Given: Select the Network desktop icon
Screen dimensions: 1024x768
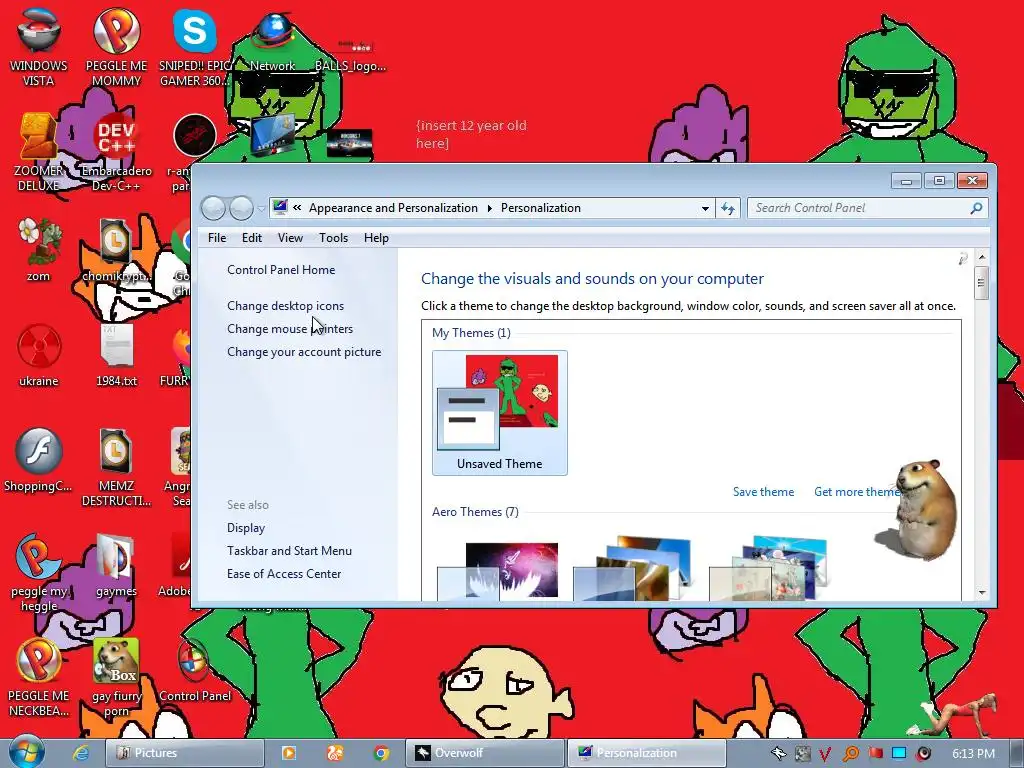Looking at the screenshot, I should click(x=273, y=40).
